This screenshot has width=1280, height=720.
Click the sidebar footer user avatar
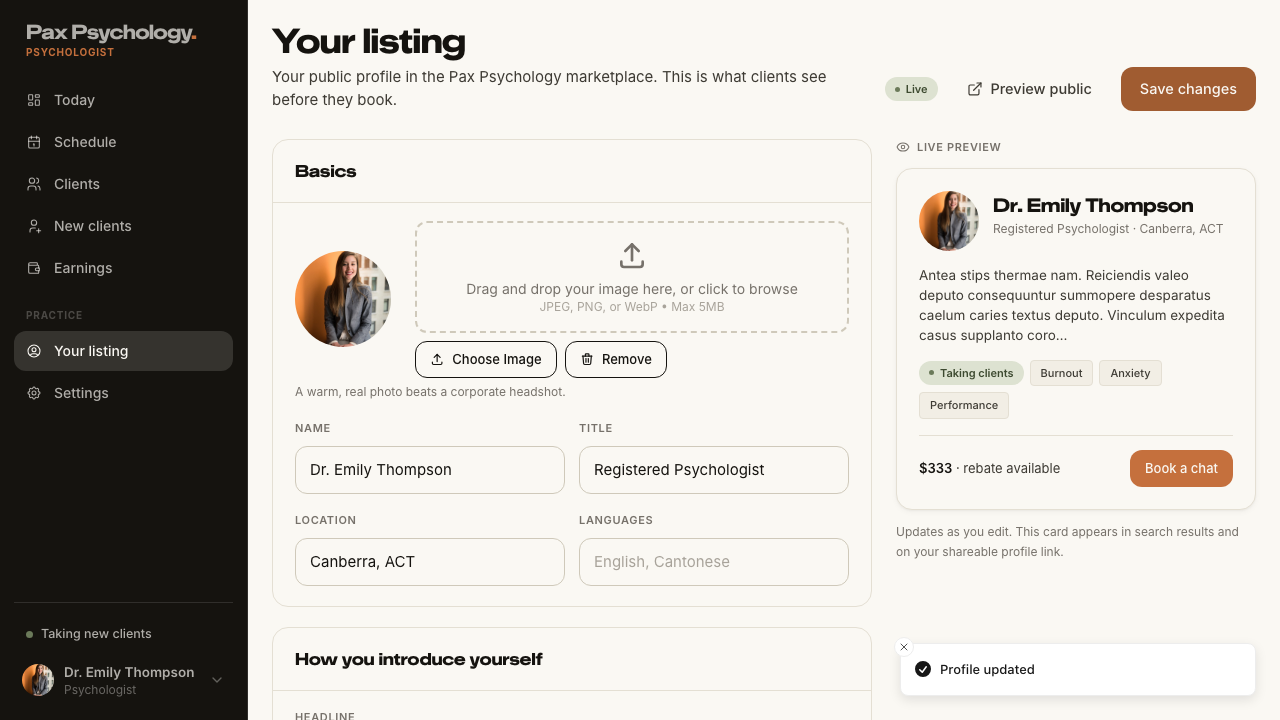[x=38, y=680]
